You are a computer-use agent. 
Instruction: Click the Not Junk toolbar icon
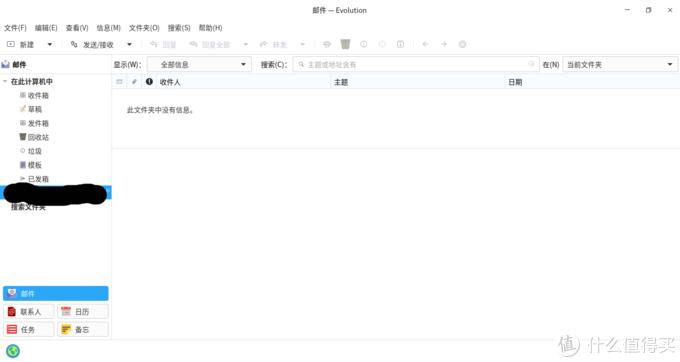382,44
